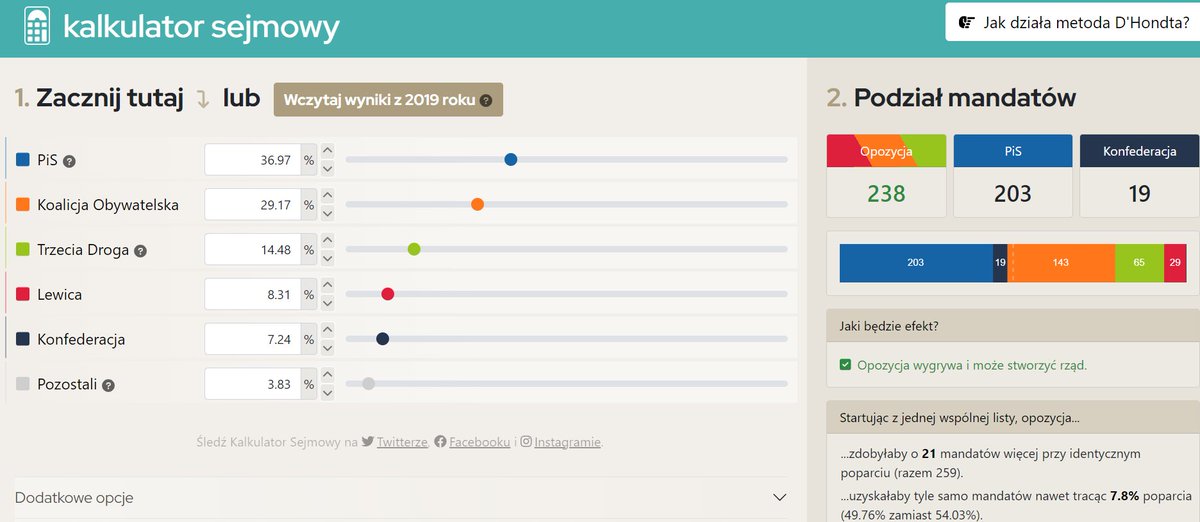Viewport: 1200px width, 522px height.
Task: Click the PiS slider blue handle
Action: pyautogui.click(x=511, y=160)
